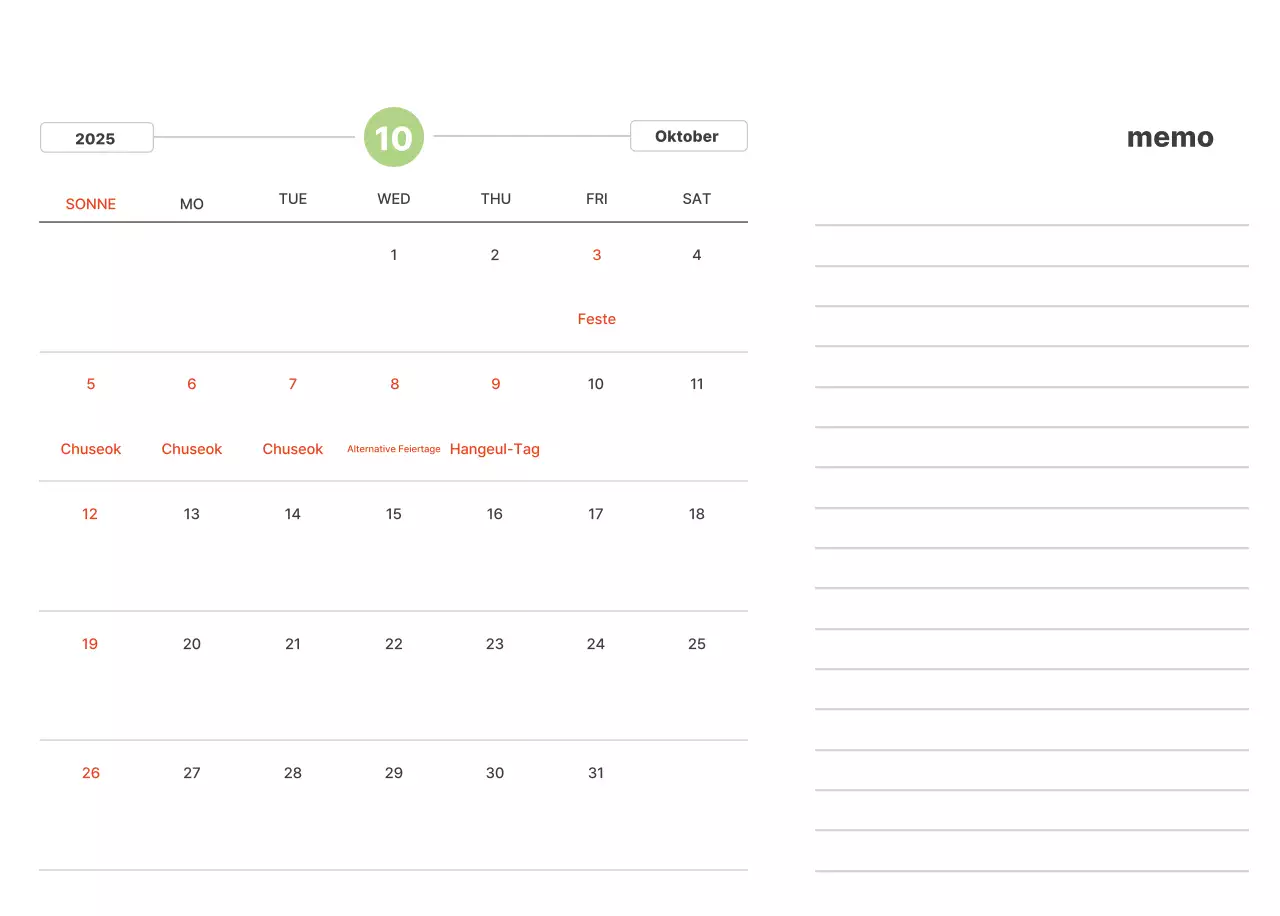Click the green circle month number 10
The height and width of the screenshot is (916, 1280).
coord(394,137)
